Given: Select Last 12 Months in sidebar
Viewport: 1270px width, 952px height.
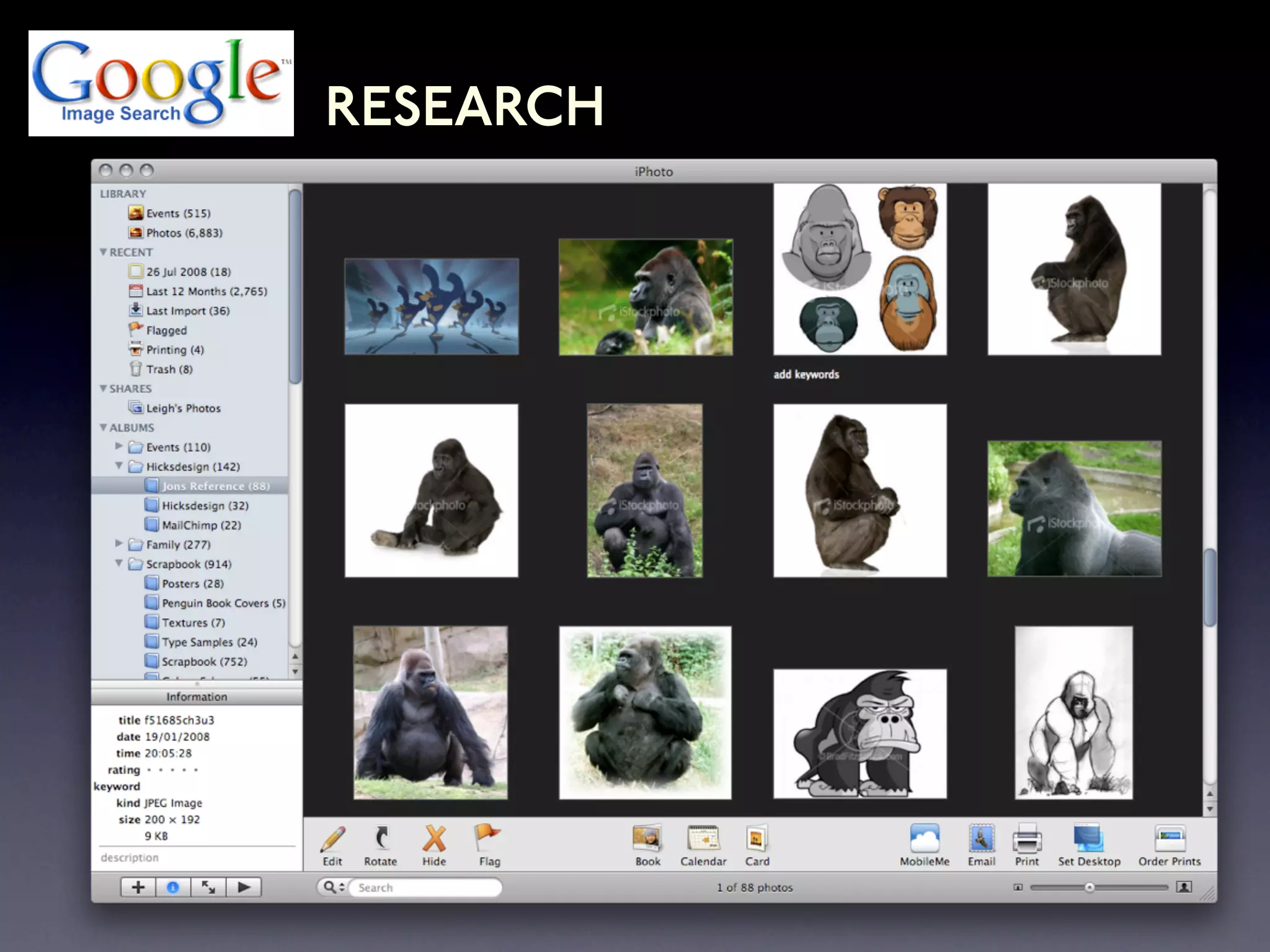Looking at the screenshot, I should coord(206,291).
